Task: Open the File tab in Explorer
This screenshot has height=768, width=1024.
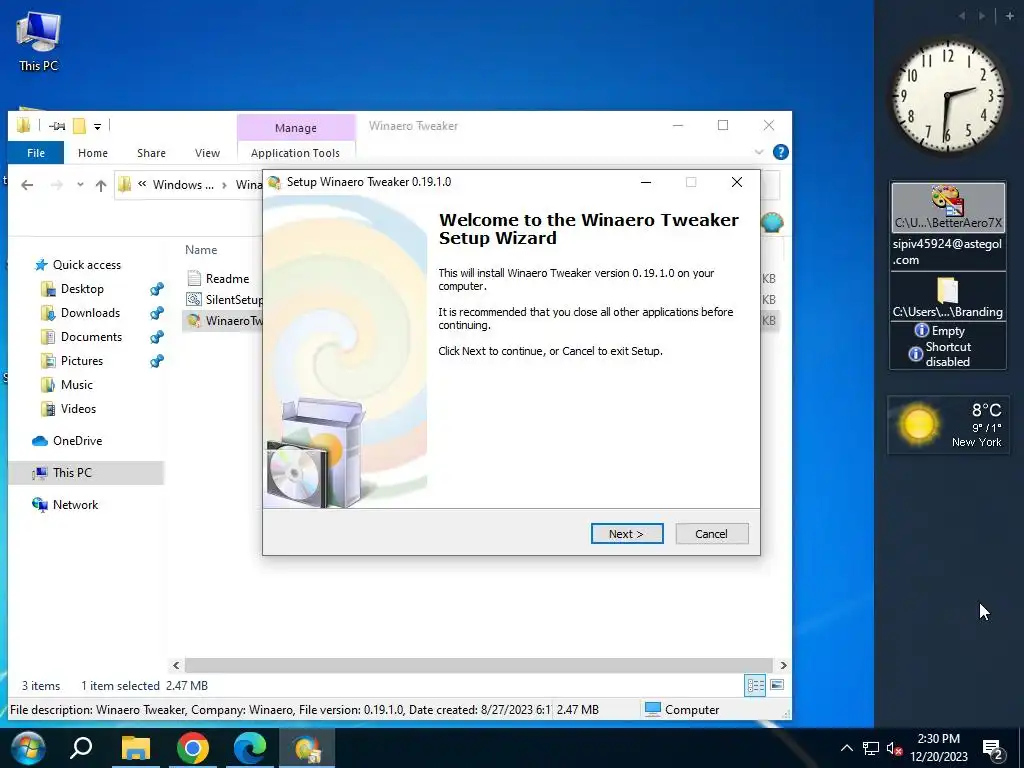Action: [x=36, y=153]
